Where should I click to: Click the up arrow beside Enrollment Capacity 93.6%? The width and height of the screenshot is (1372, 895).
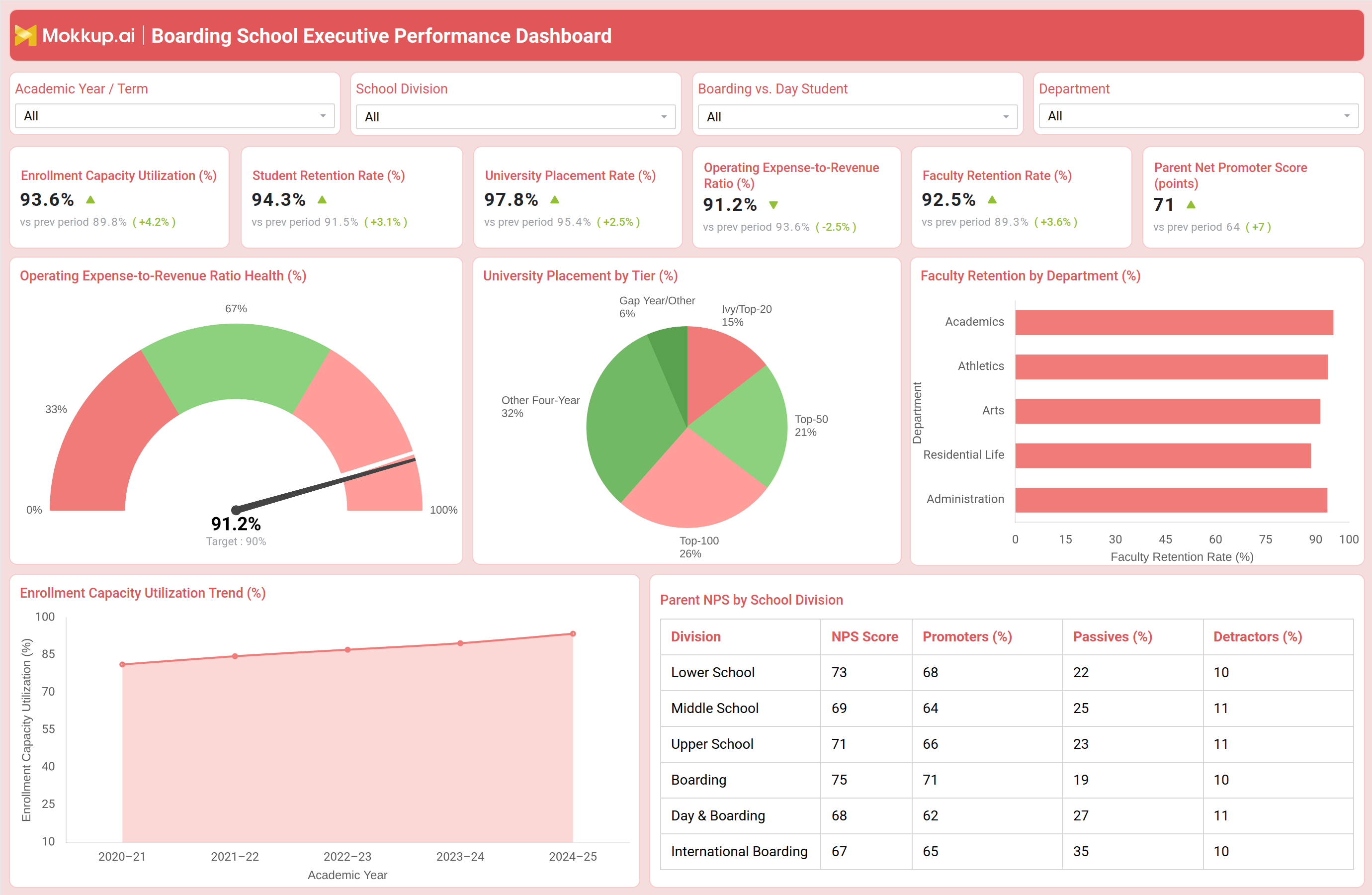point(90,200)
